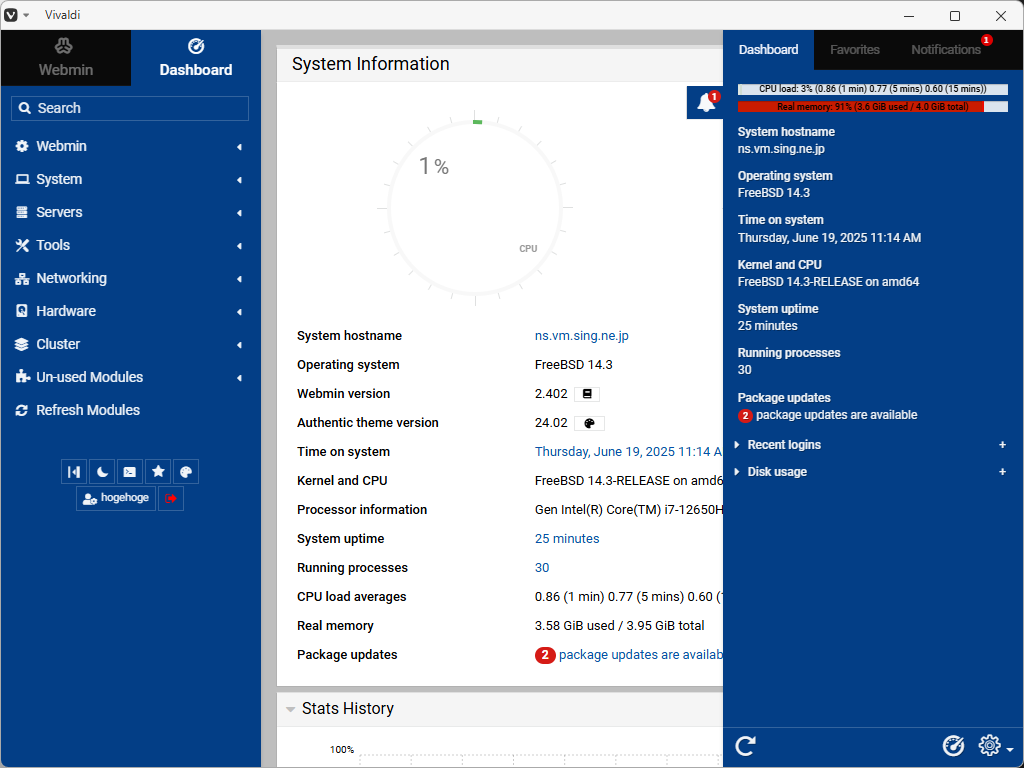Viewport: 1024px width, 768px height.
Task: Expand the System menu category
Action: [x=130, y=179]
